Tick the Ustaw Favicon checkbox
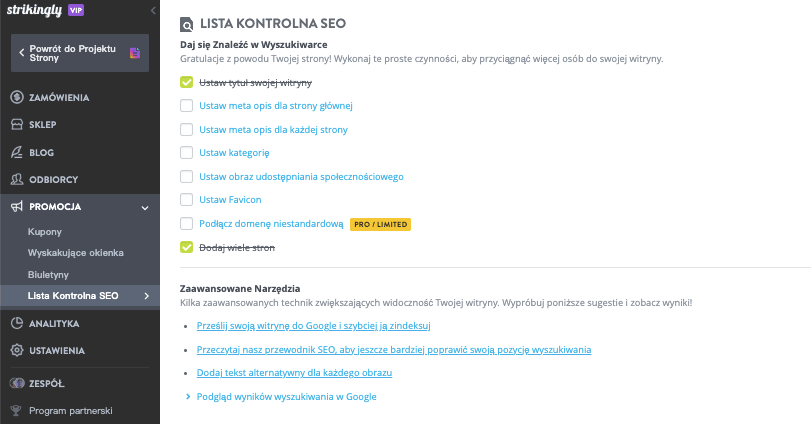Viewport: 811px width, 424px height. (x=186, y=200)
